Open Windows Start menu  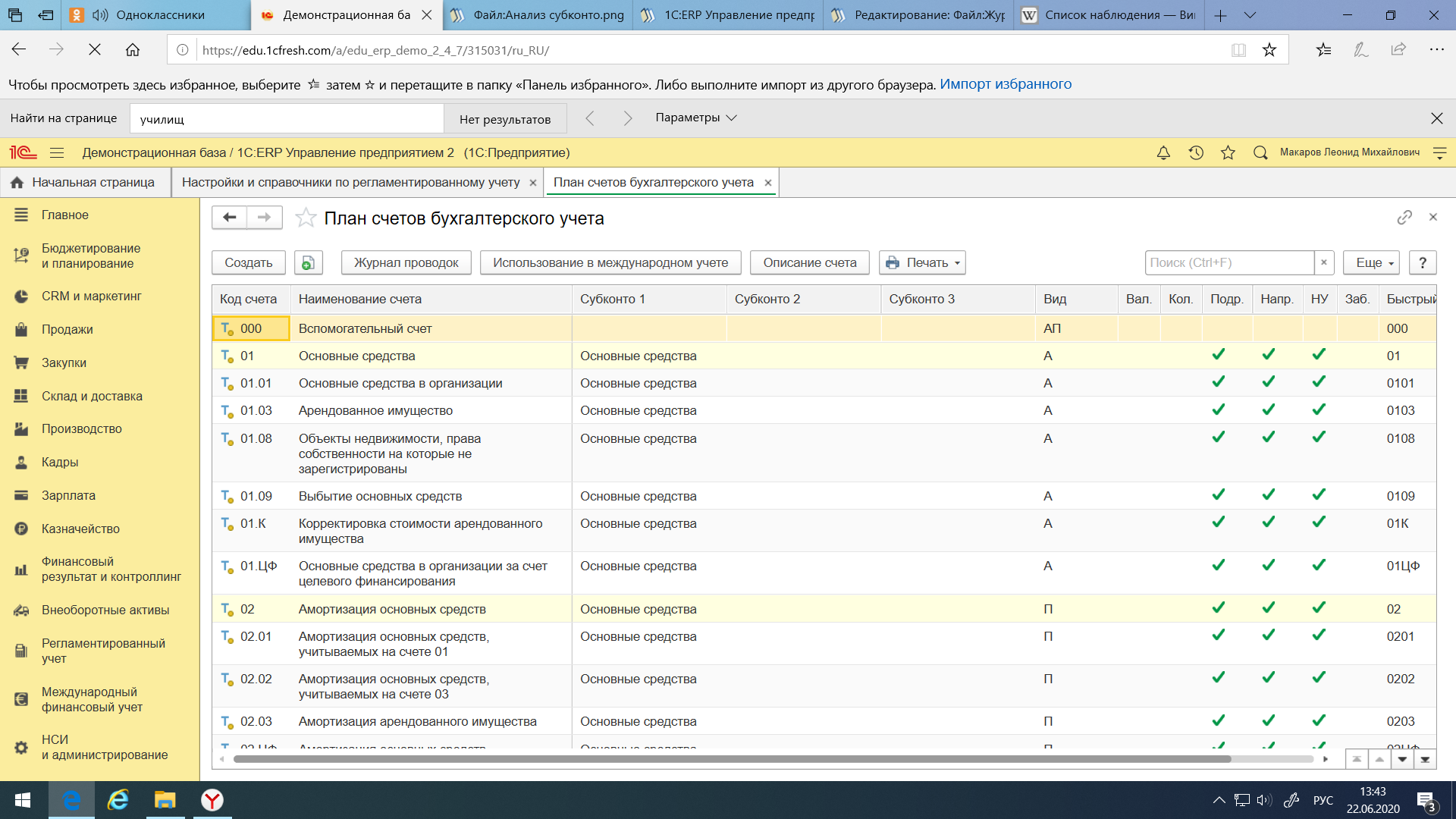23,800
